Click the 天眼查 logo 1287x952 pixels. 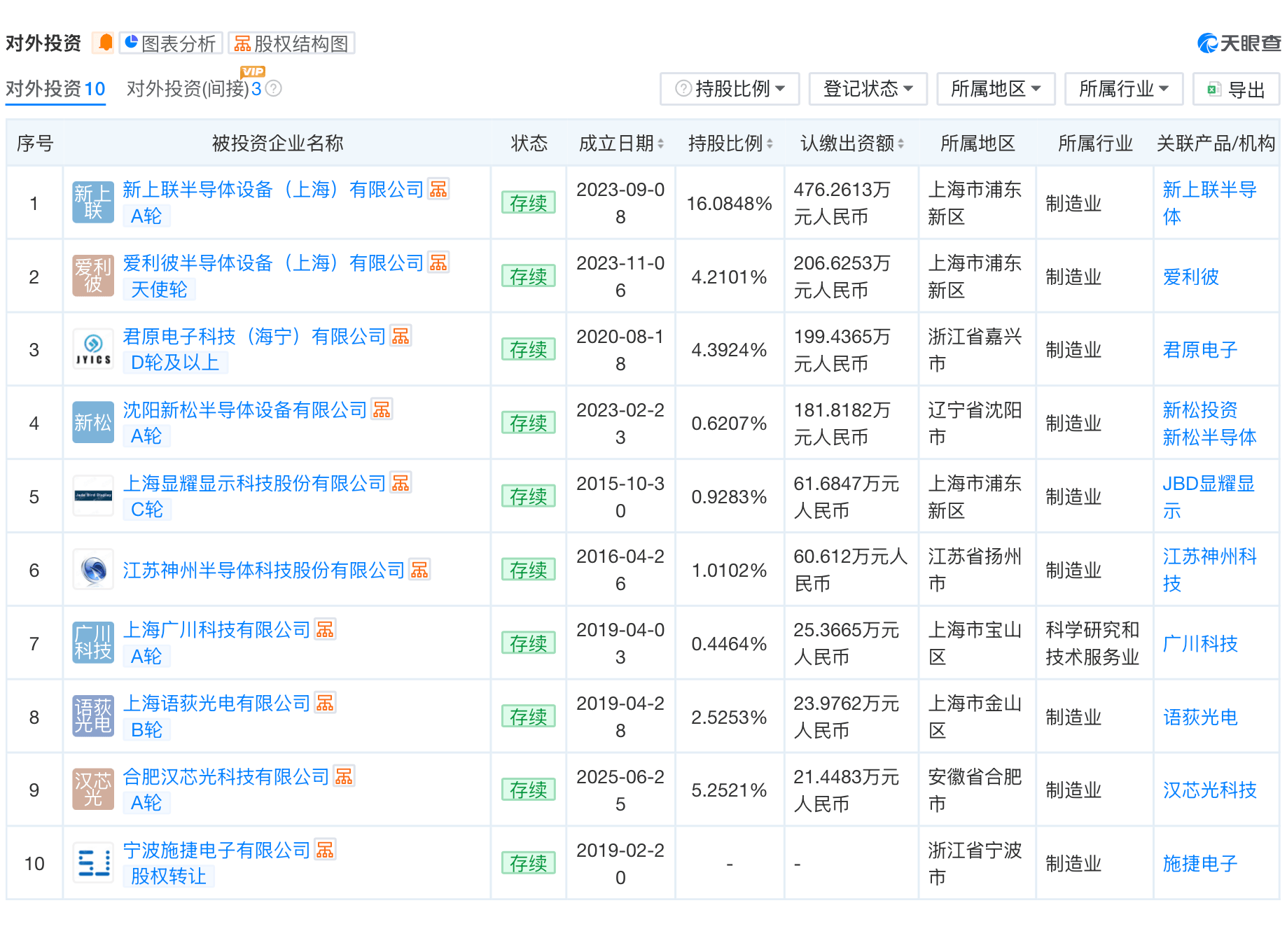1238,43
